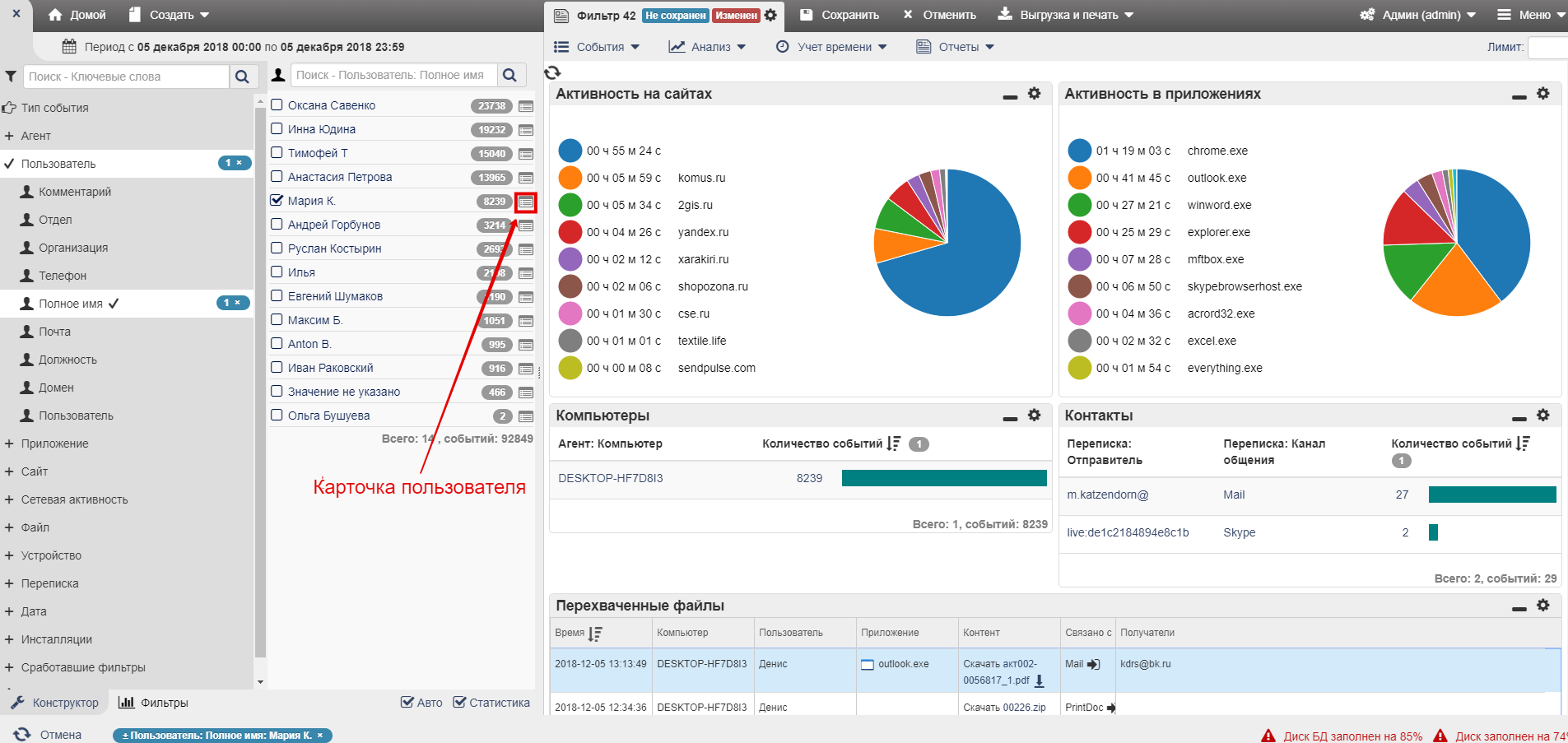Open the Отчеты menu

point(956,47)
